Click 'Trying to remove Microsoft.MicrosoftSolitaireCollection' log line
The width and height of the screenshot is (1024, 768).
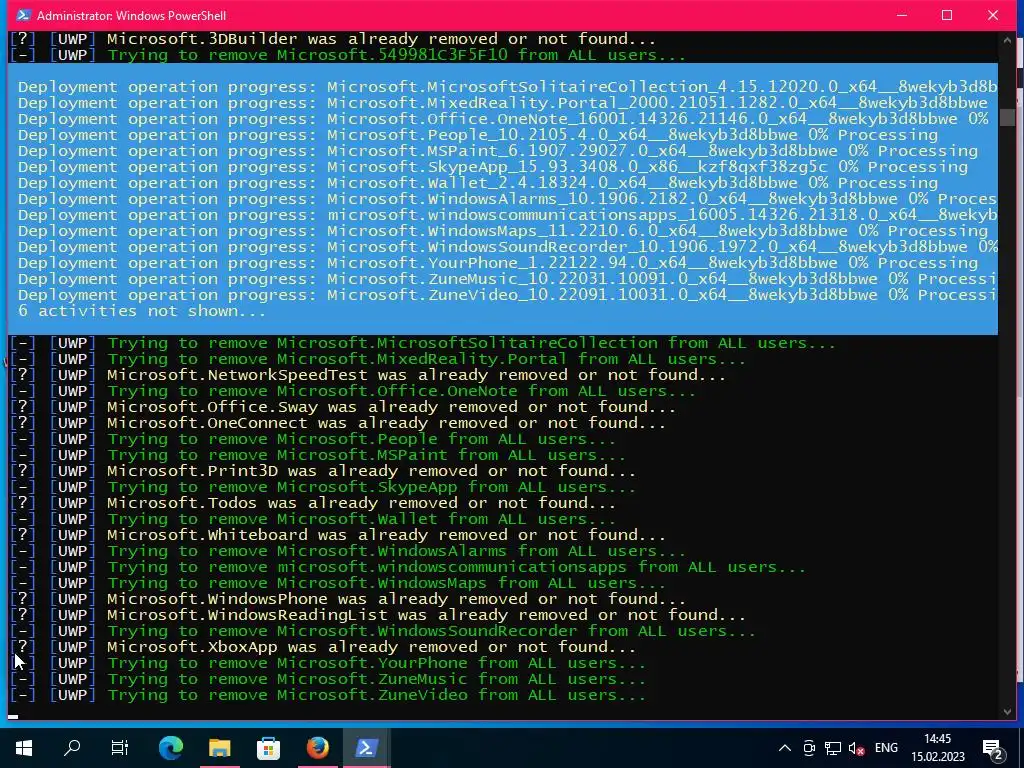(x=423, y=343)
